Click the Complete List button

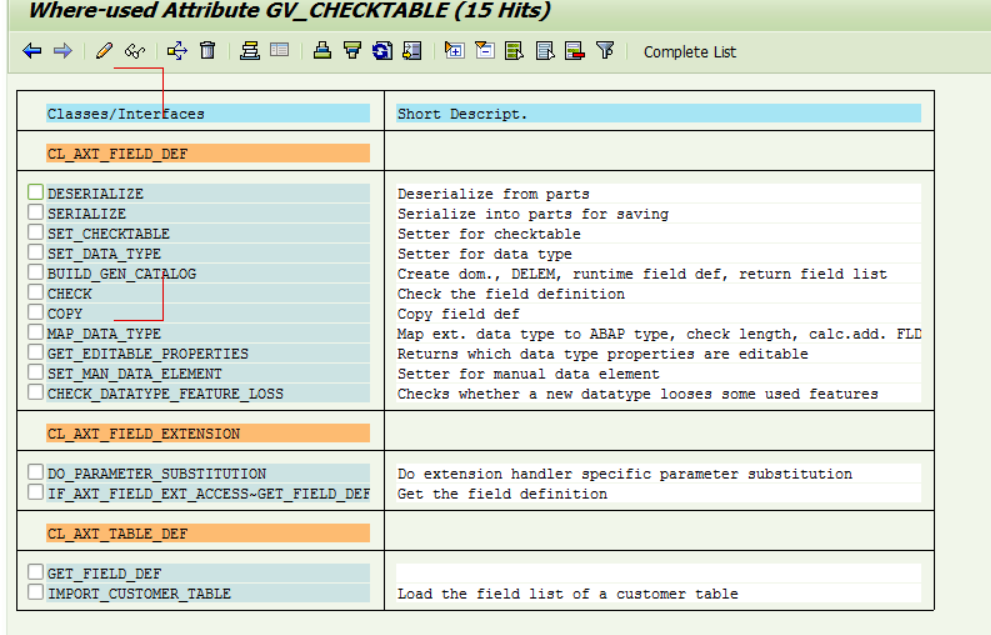[690, 52]
